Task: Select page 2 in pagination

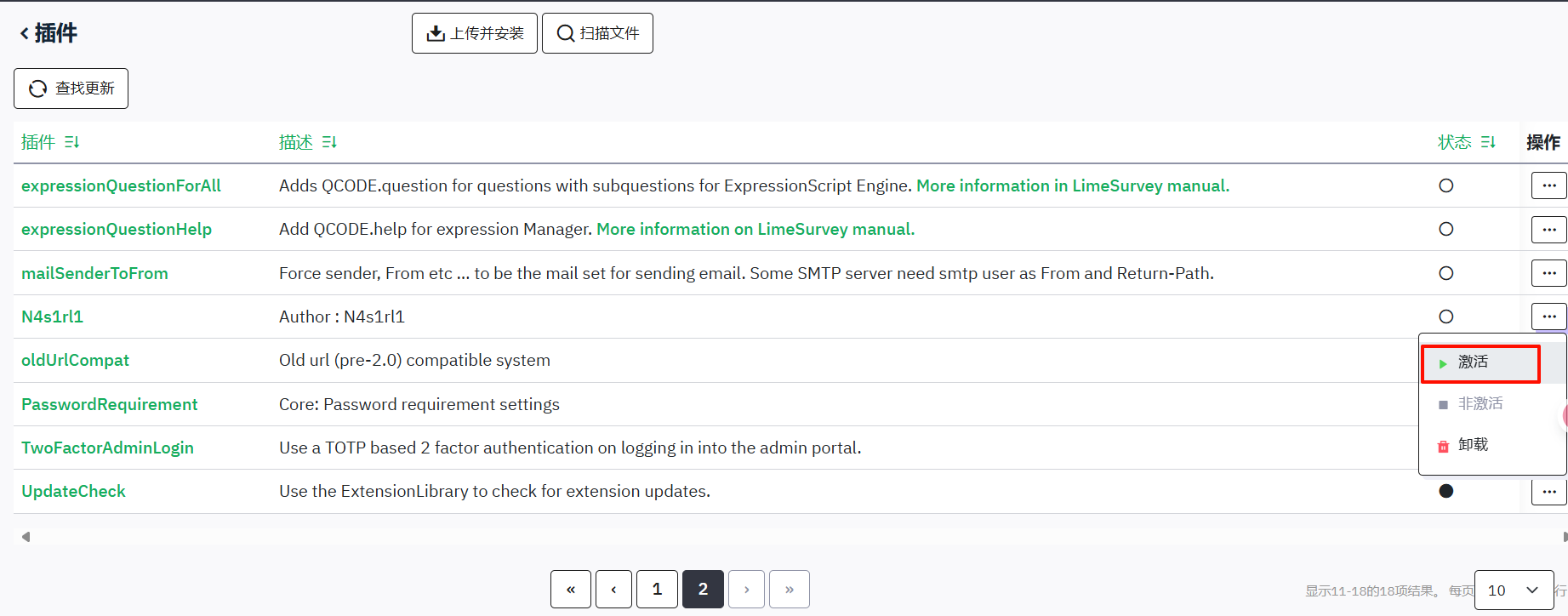Action: point(703,589)
